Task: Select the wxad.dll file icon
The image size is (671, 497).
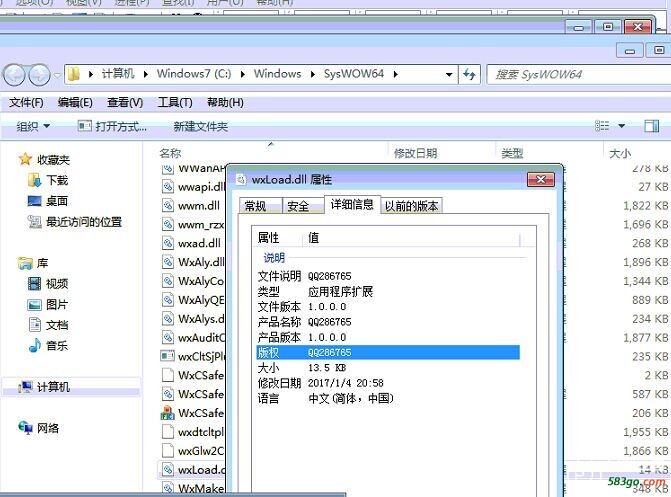Action: 168,243
